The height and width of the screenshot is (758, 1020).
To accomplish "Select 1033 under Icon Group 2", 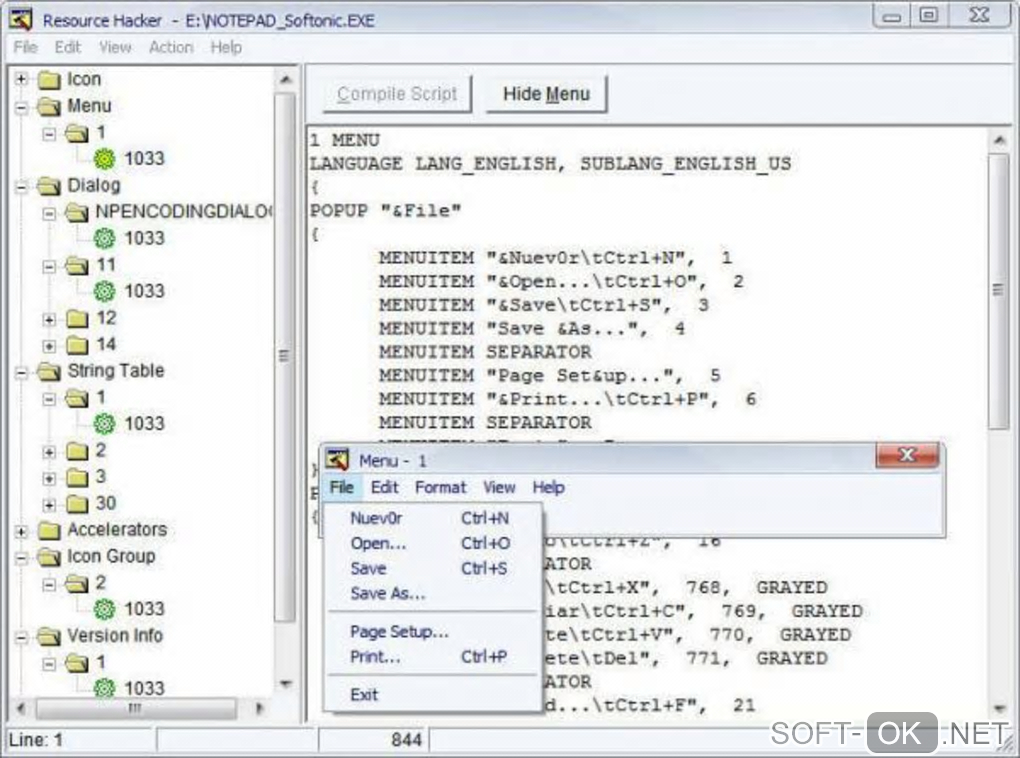I will point(144,609).
